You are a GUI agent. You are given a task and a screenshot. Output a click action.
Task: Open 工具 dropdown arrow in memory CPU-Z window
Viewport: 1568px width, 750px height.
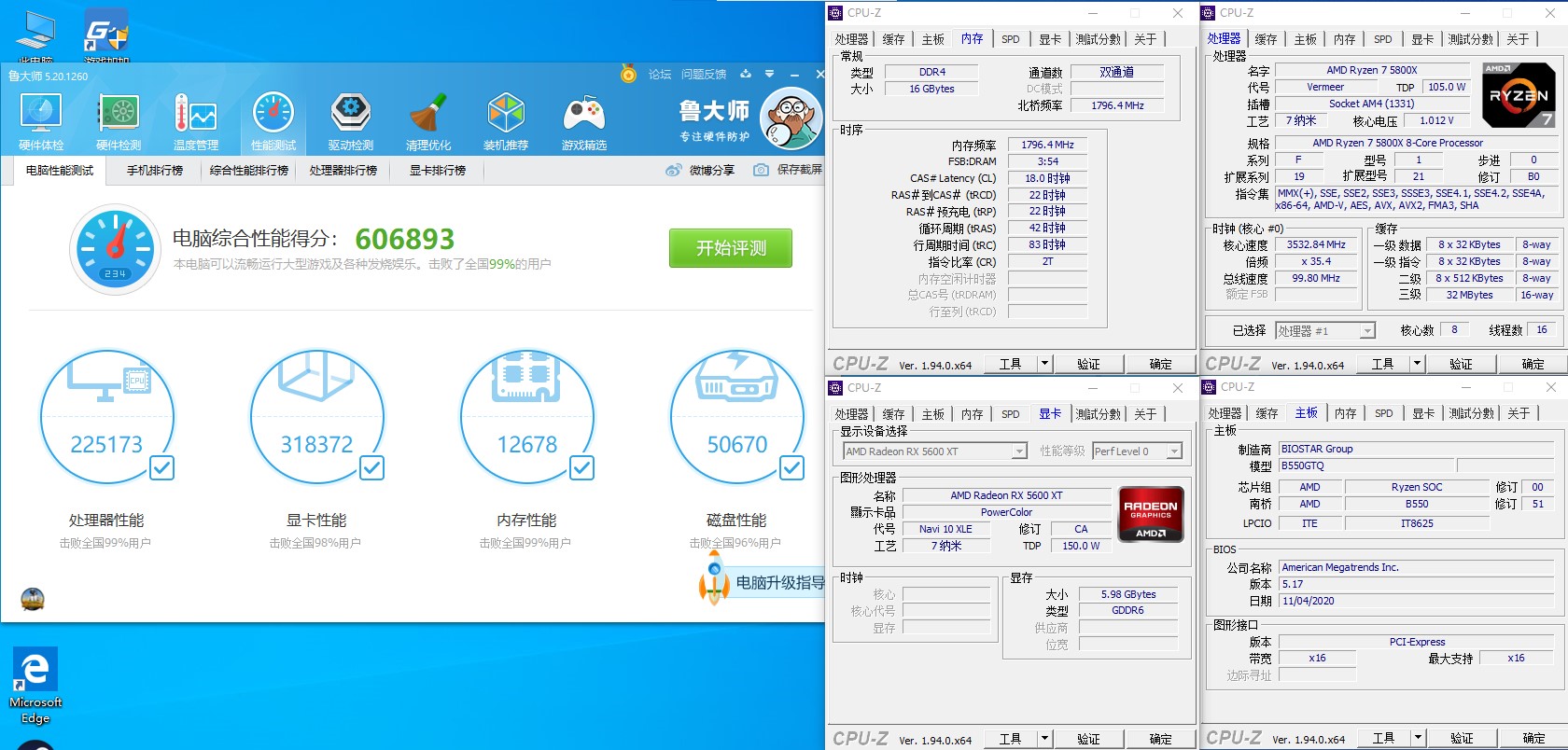click(x=1044, y=364)
